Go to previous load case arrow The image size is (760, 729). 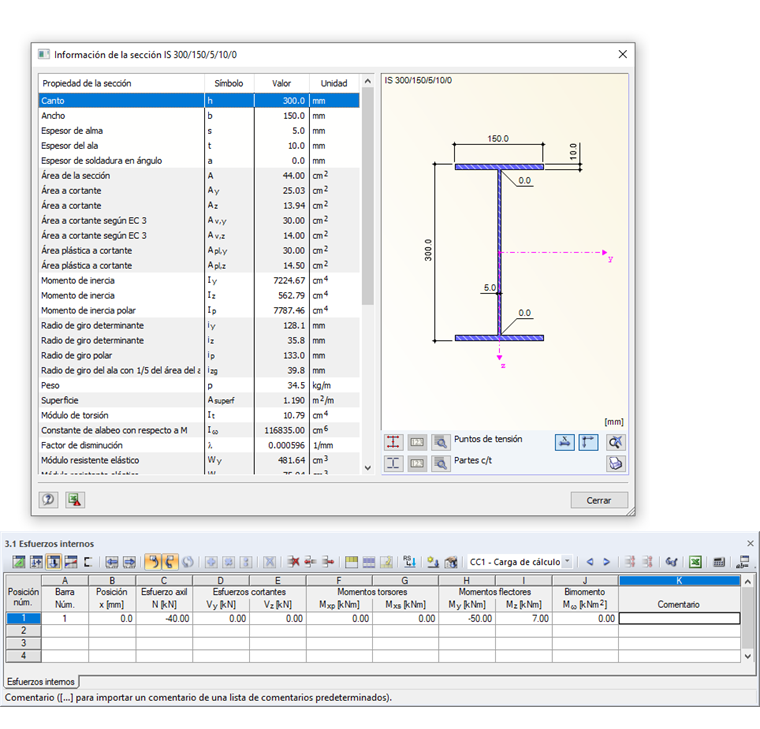point(590,562)
